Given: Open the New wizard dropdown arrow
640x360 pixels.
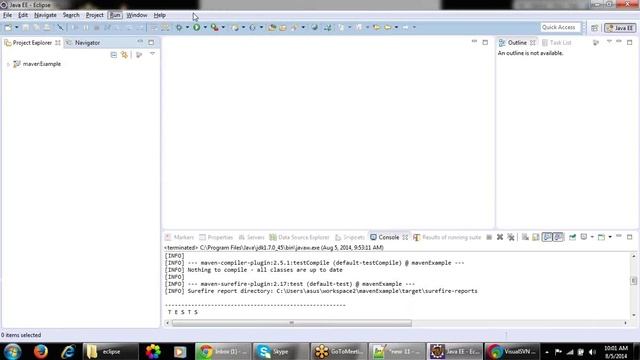Looking at the screenshot, I should [16, 27].
